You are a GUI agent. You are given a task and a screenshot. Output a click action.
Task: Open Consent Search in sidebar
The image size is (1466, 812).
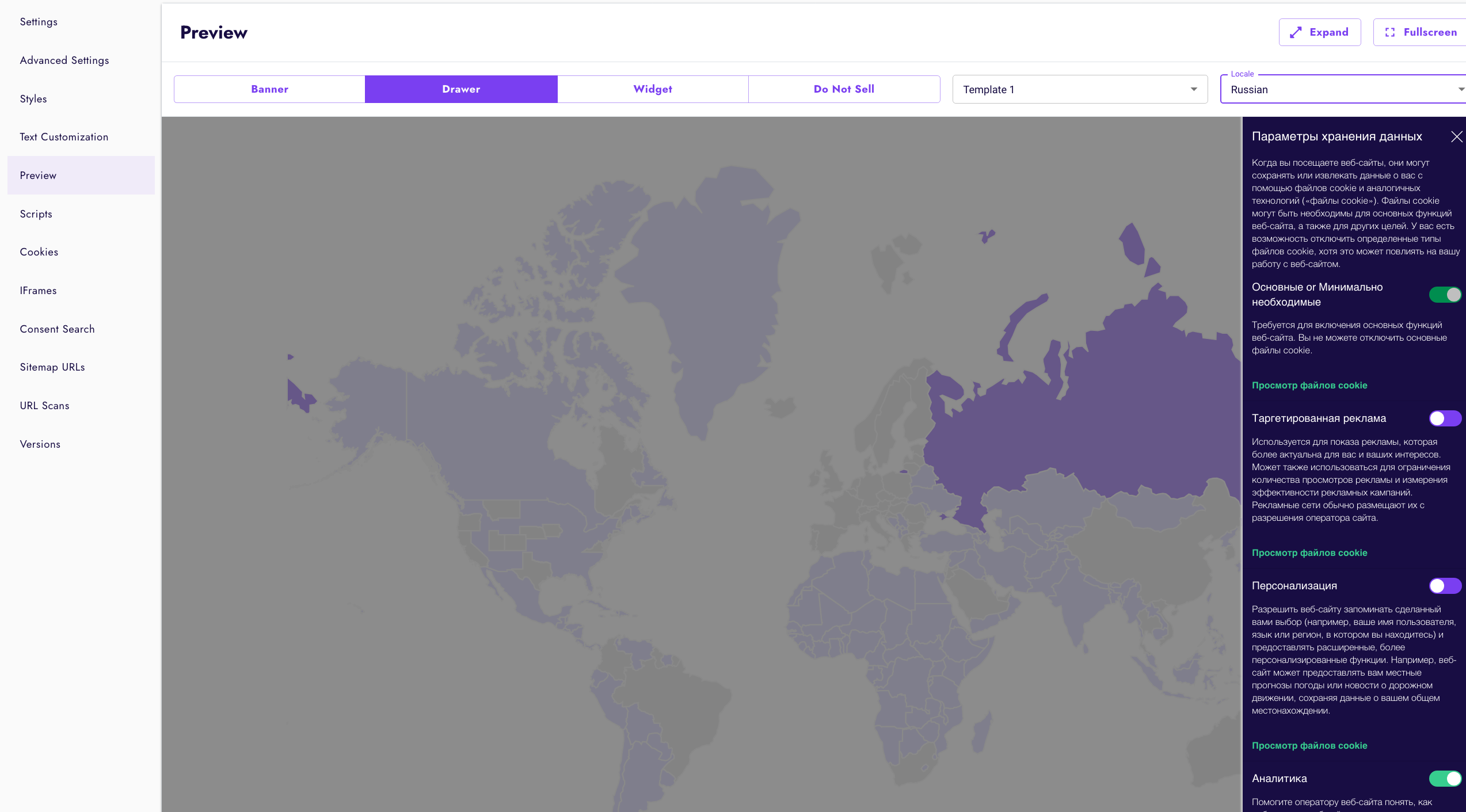point(57,329)
